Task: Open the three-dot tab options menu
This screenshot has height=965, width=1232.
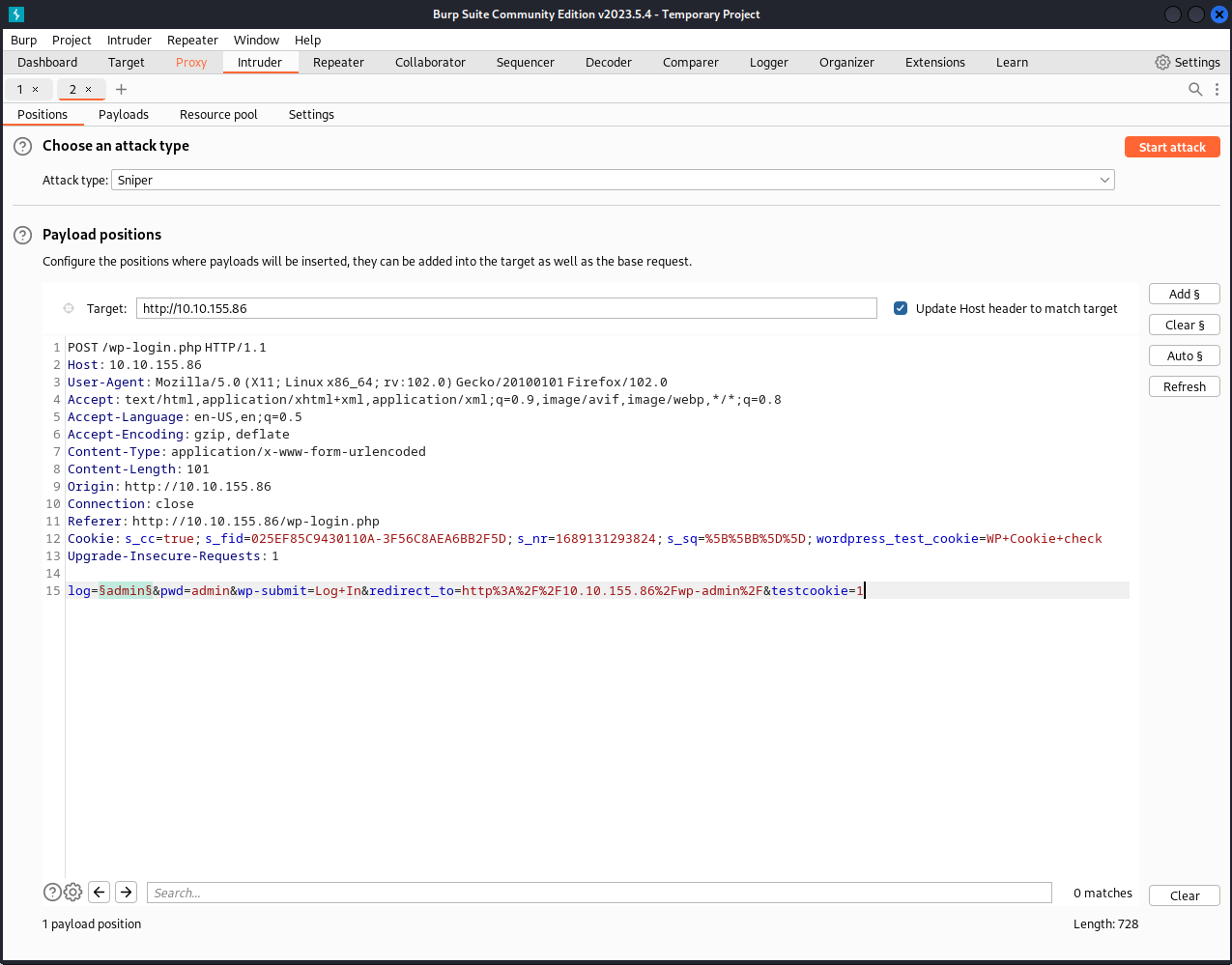Action: coord(1217,89)
